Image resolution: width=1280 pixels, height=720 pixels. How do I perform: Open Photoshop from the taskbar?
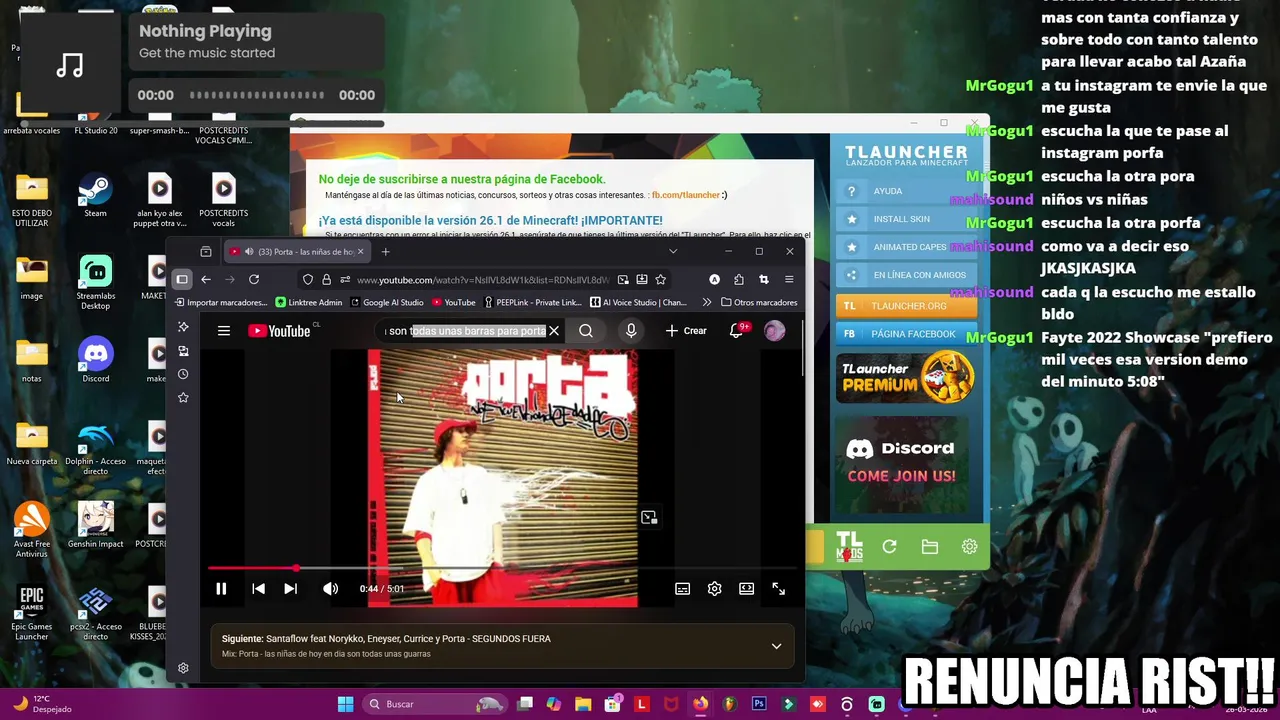coord(759,704)
